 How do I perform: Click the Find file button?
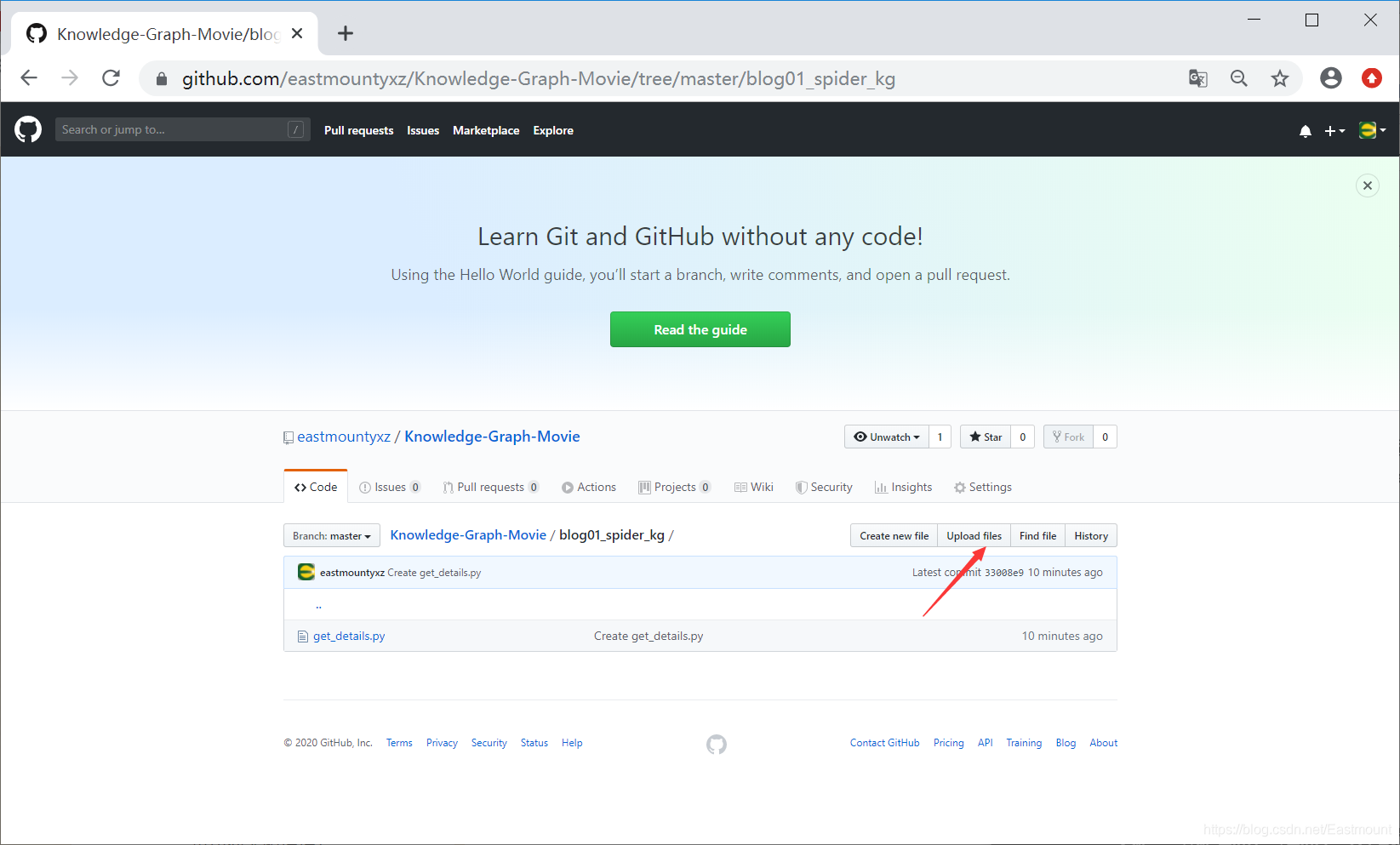[x=1037, y=535]
